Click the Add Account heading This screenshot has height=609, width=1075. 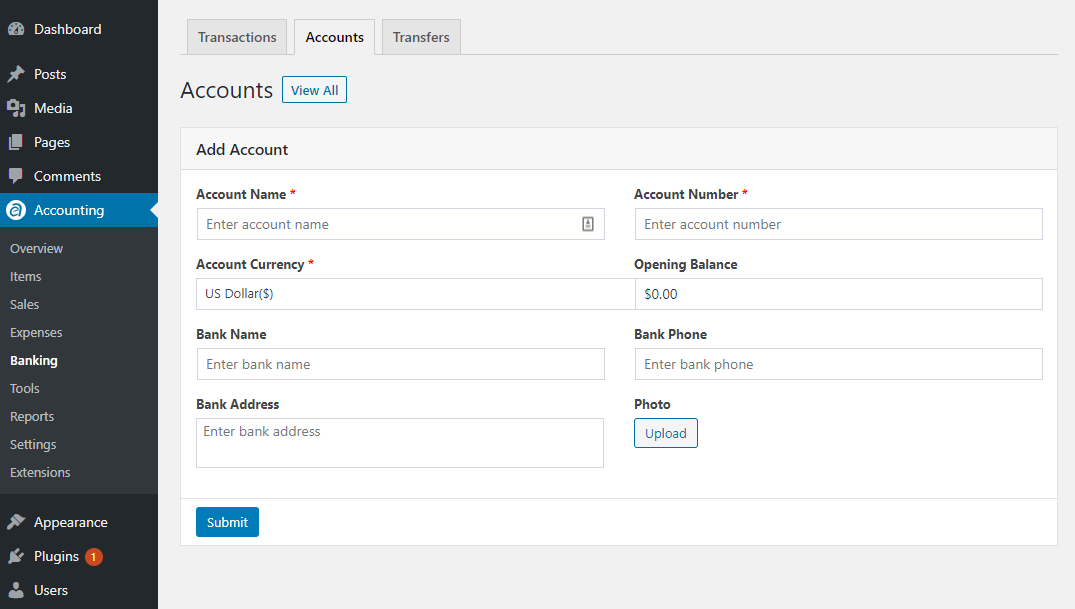coord(242,150)
